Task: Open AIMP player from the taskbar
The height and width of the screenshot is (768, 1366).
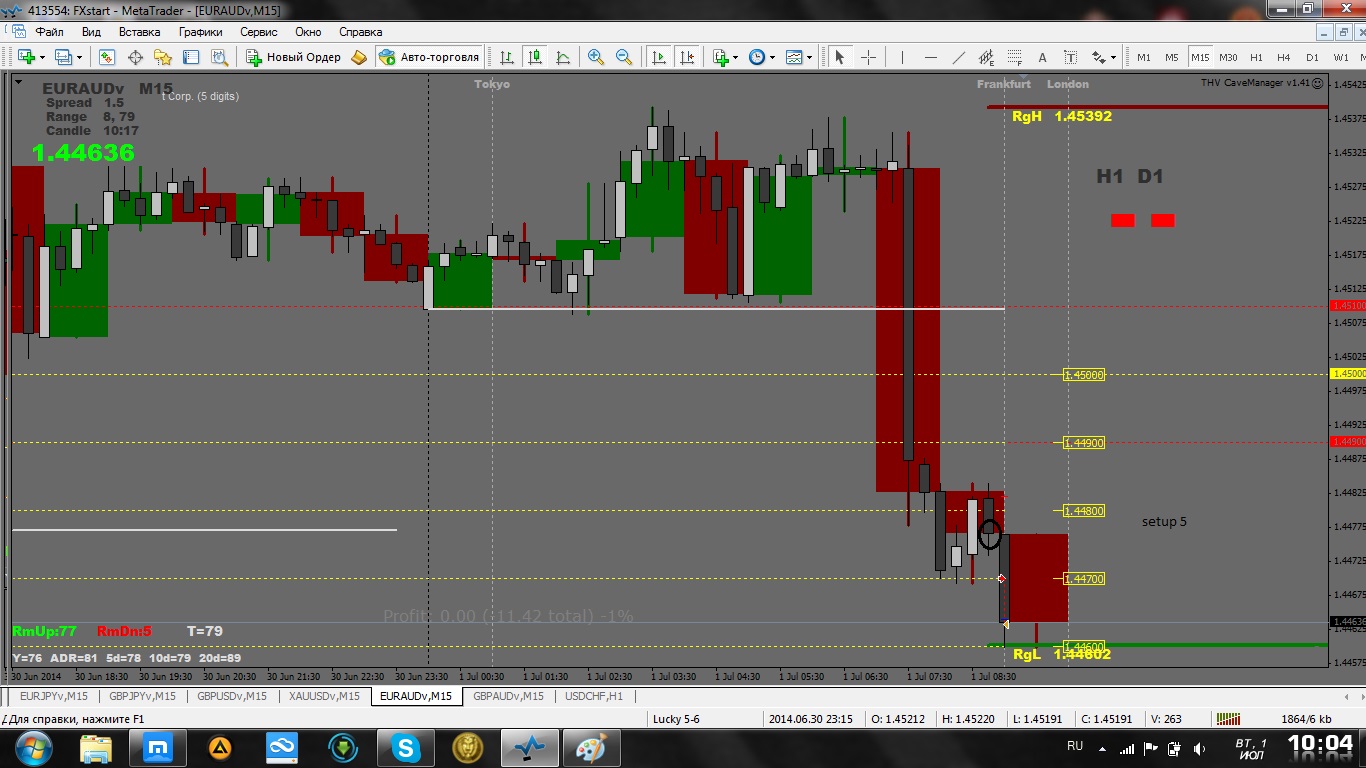Action: point(220,747)
